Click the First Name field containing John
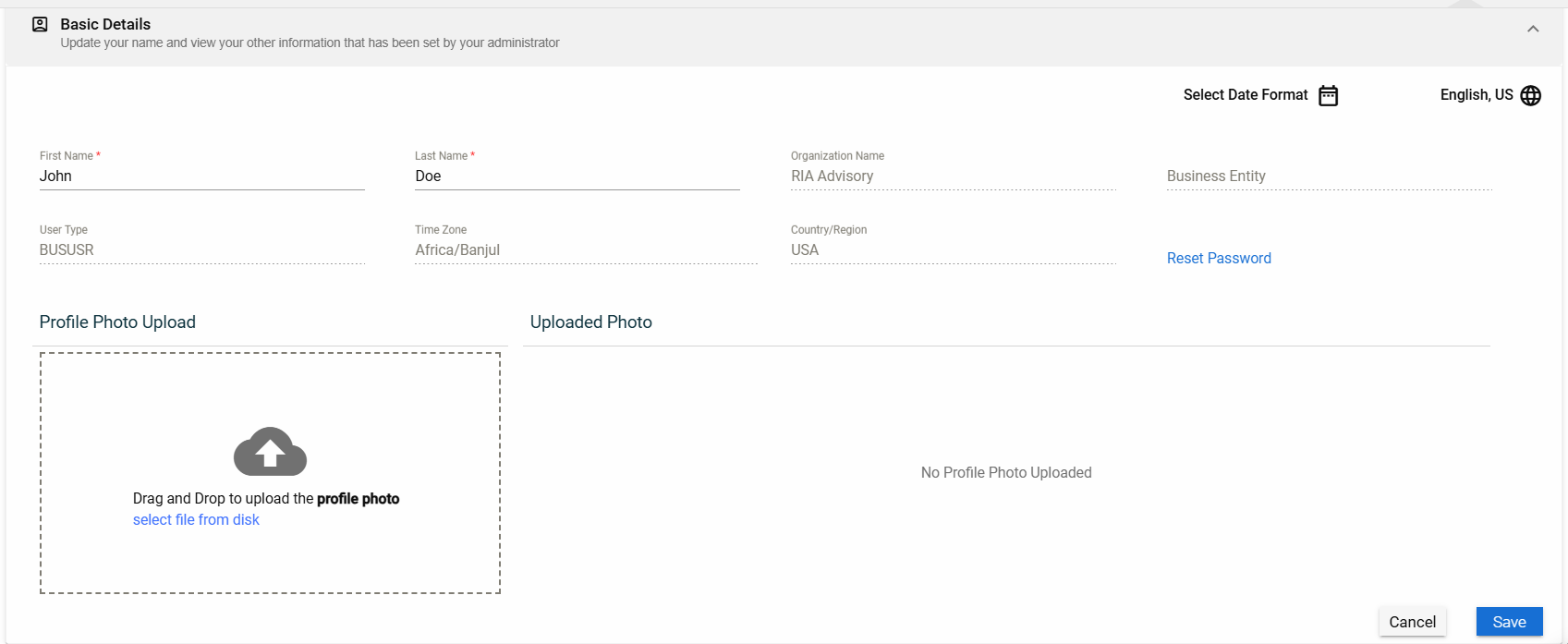Viewport: 1568px width, 644px height. click(x=201, y=176)
